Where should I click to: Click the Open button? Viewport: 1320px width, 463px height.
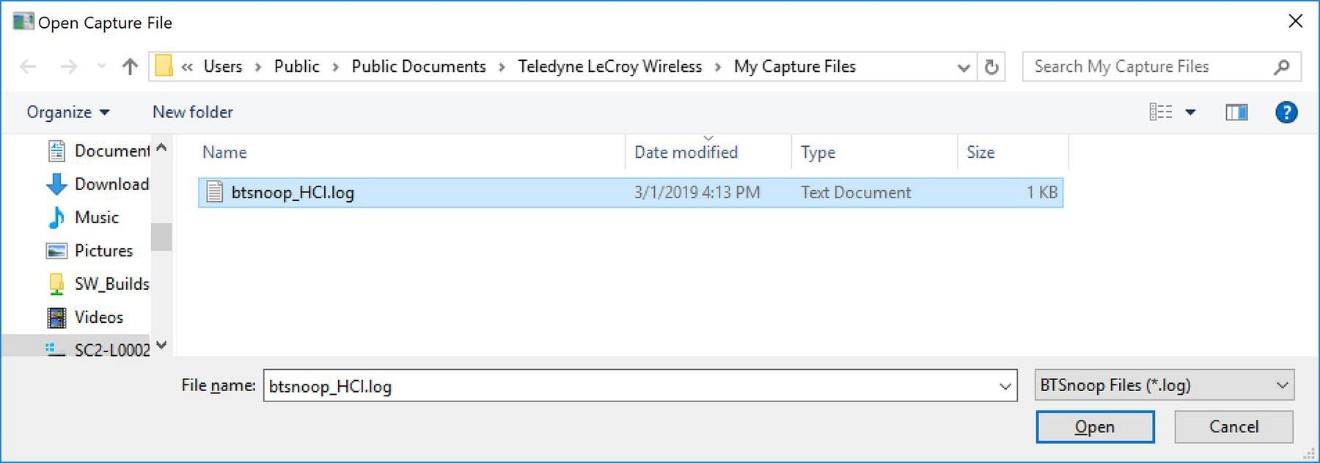point(1095,427)
